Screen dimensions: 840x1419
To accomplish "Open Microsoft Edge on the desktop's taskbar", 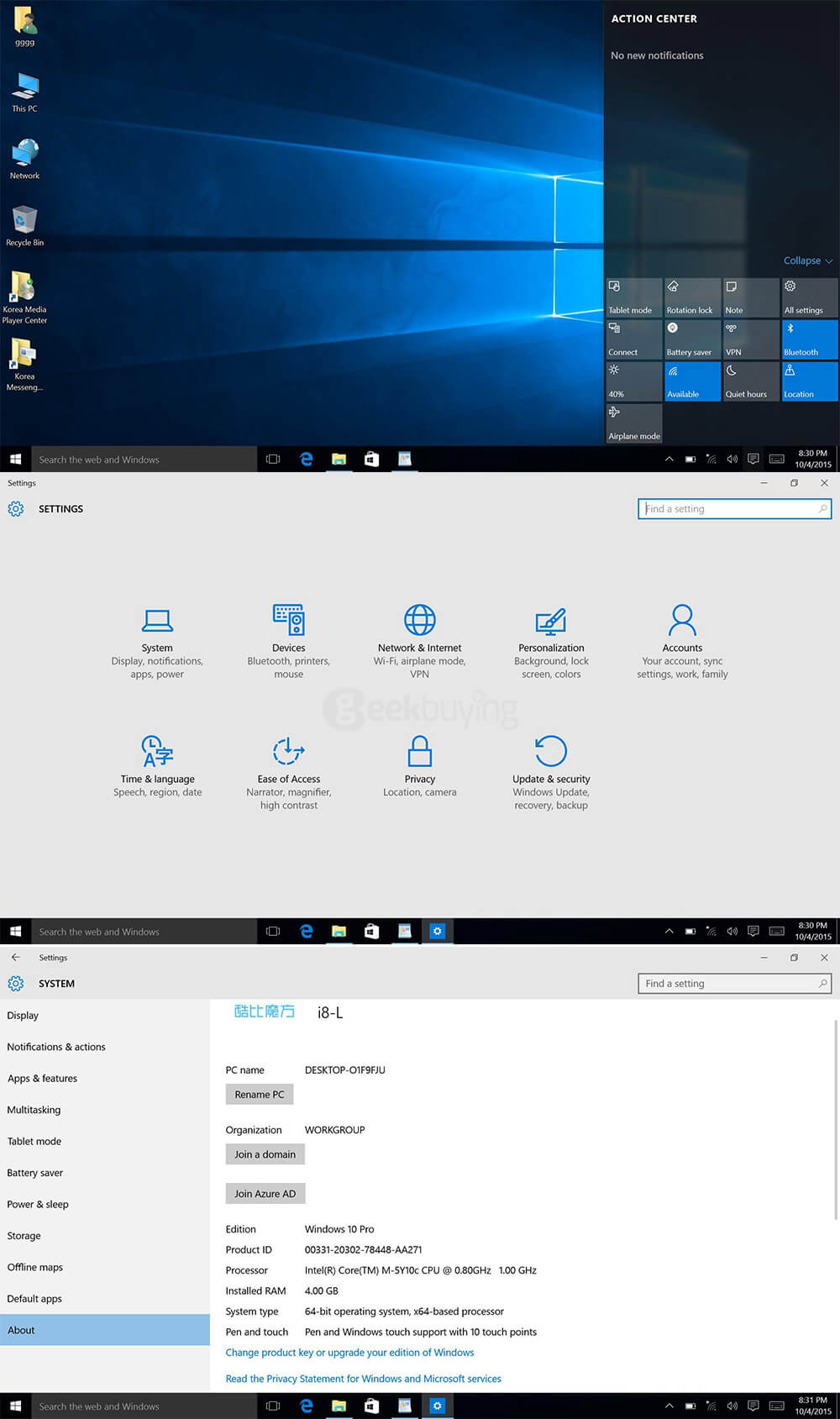I will coord(306,459).
